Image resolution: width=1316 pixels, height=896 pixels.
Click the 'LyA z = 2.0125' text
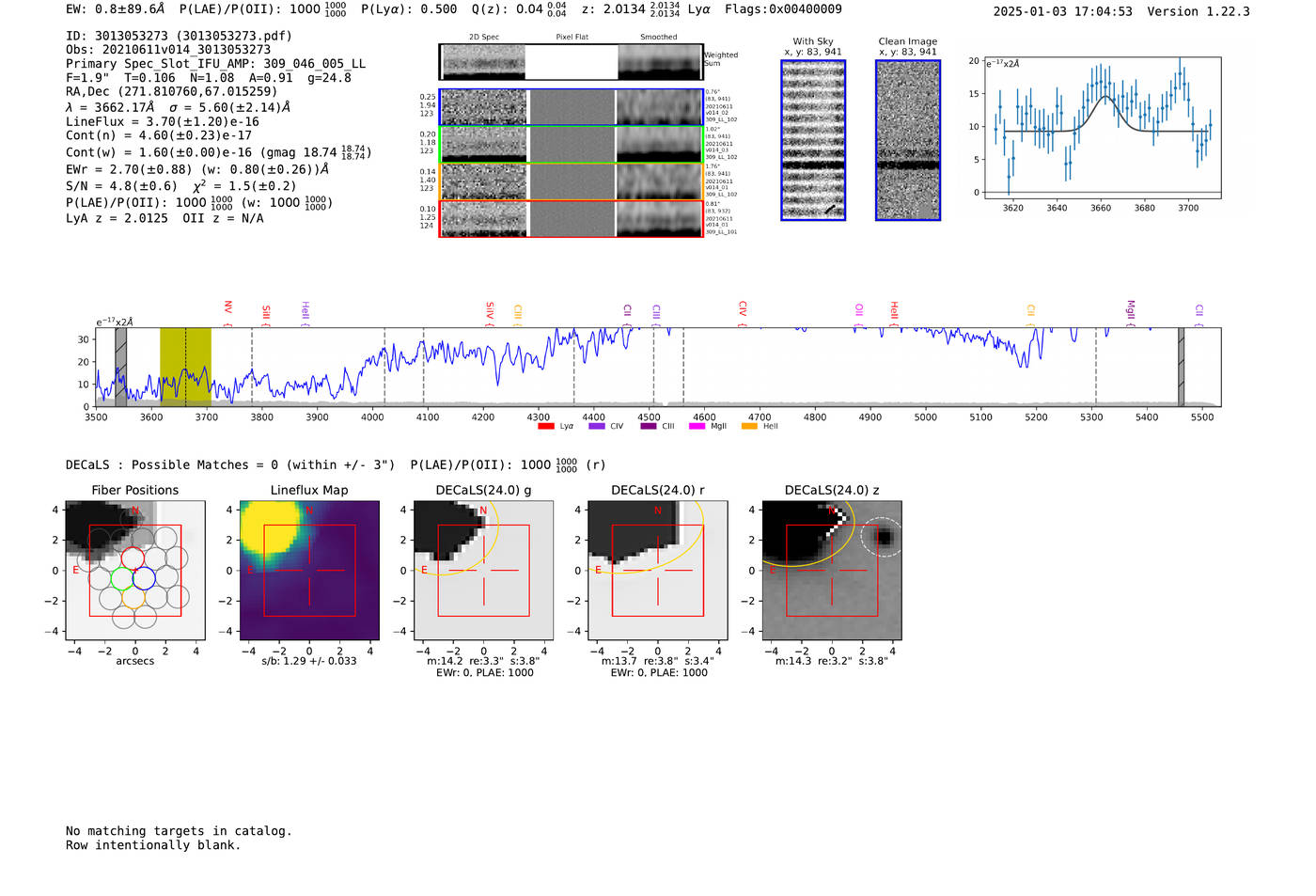click(x=117, y=218)
